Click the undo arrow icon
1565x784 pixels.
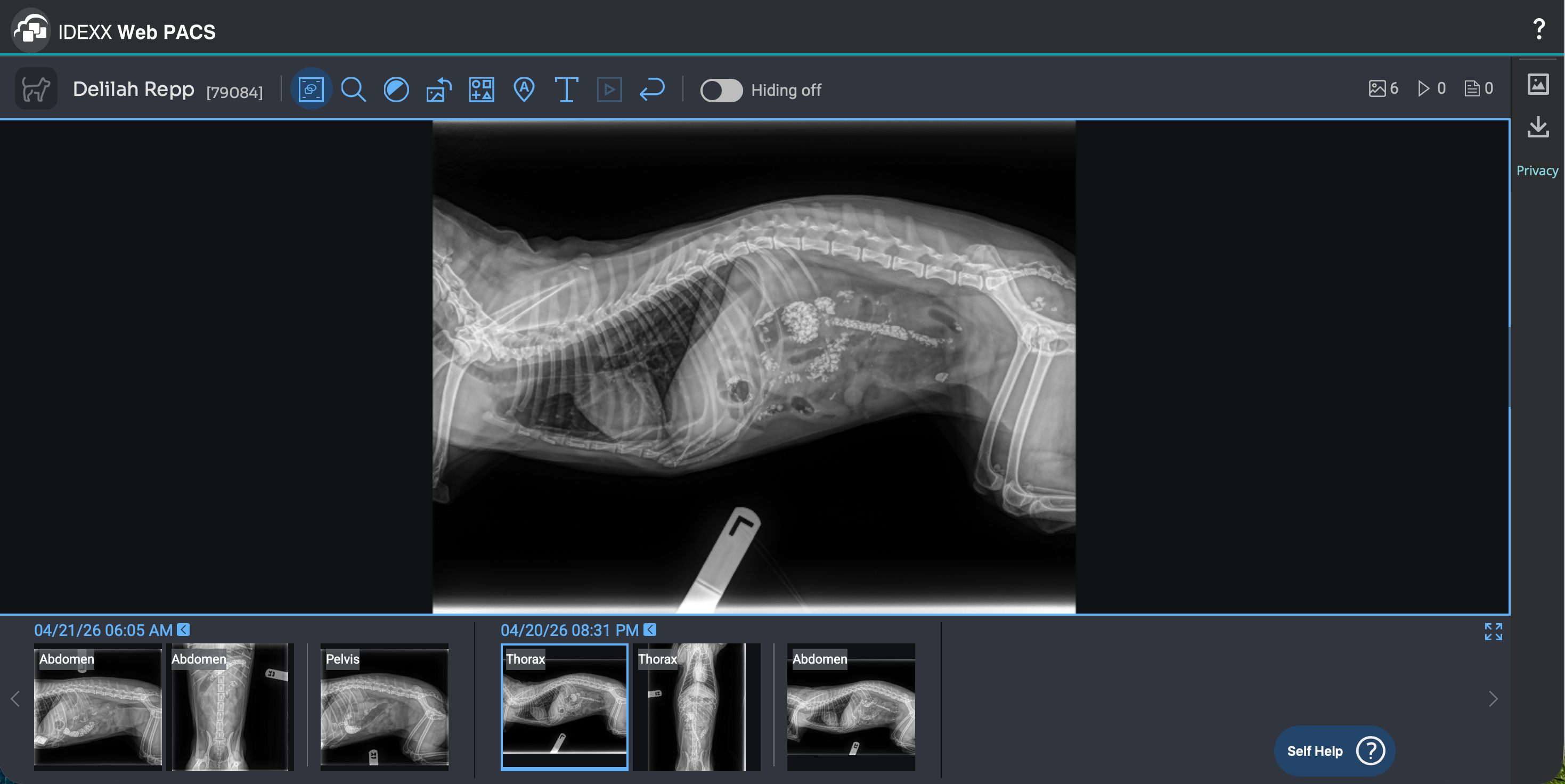[652, 90]
